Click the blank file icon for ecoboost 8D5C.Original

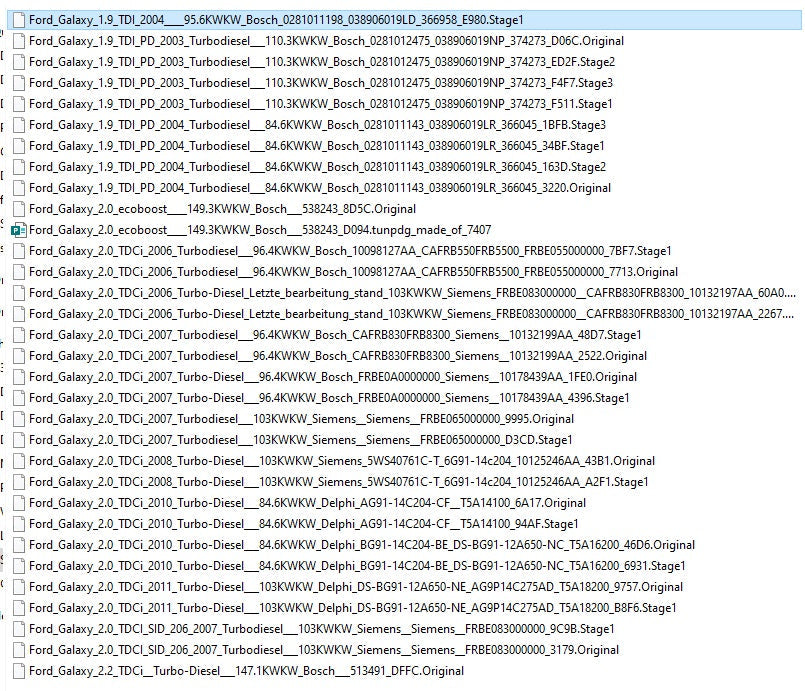pos(18,209)
